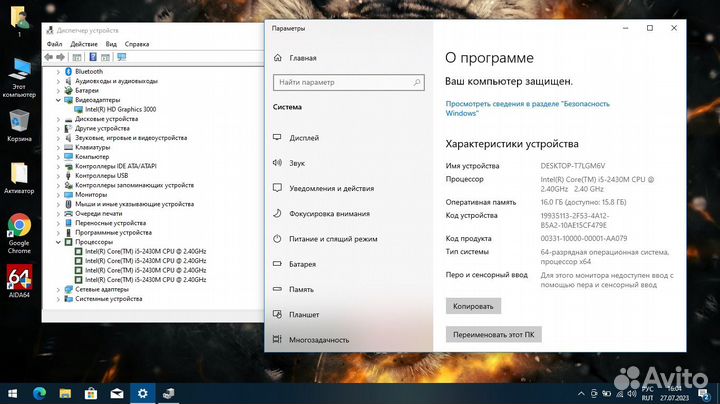Open the Windows Start menu
Image resolution: width=720 pixels, height=404 pixels.
pyautogui.click(x=13, y=393)
